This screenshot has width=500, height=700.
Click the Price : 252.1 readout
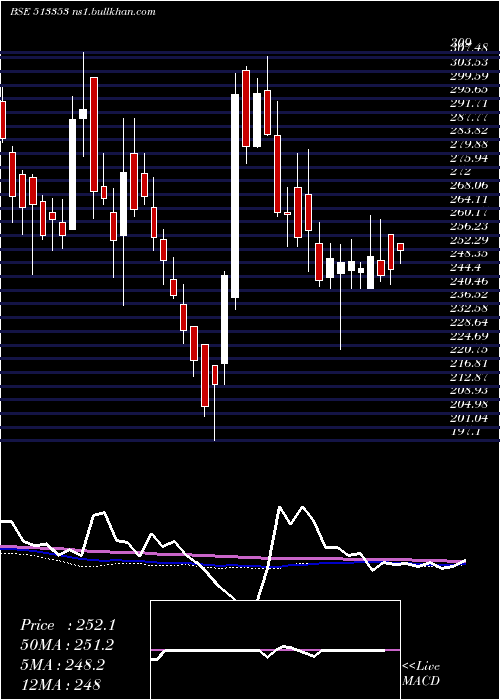68,625
